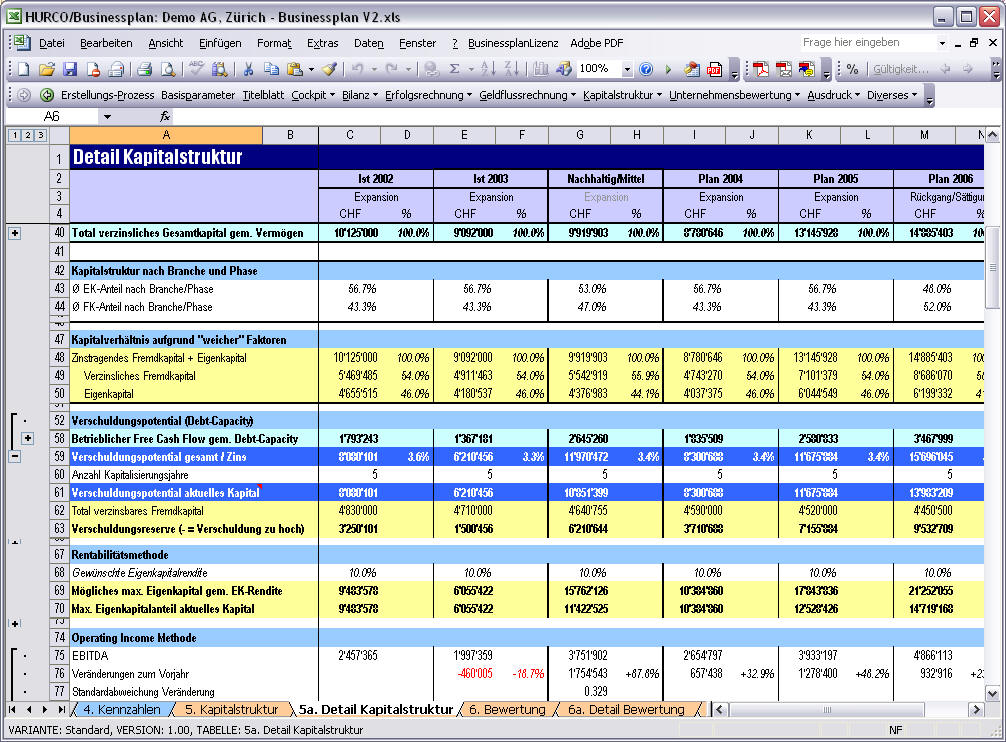Expand the outline group at row 58
The width and height of the screenshot is (1006, 742).
[28, 439]
